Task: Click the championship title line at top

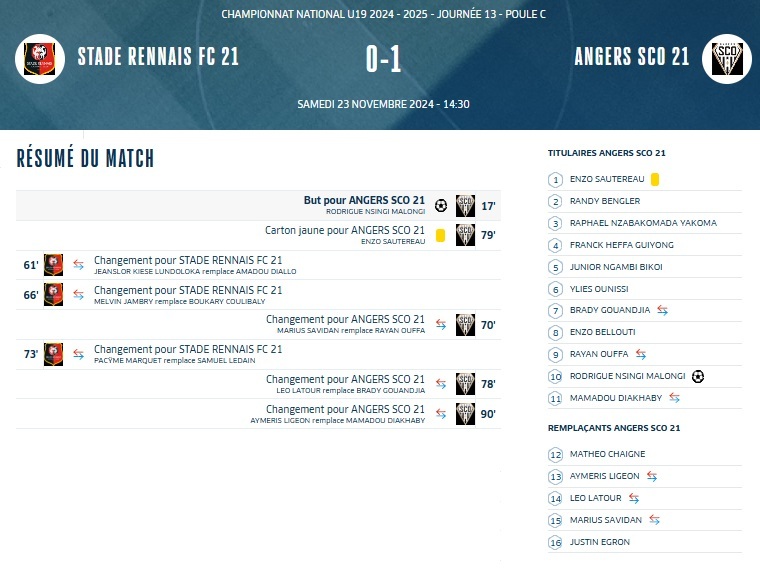Action: click(383, 14)
